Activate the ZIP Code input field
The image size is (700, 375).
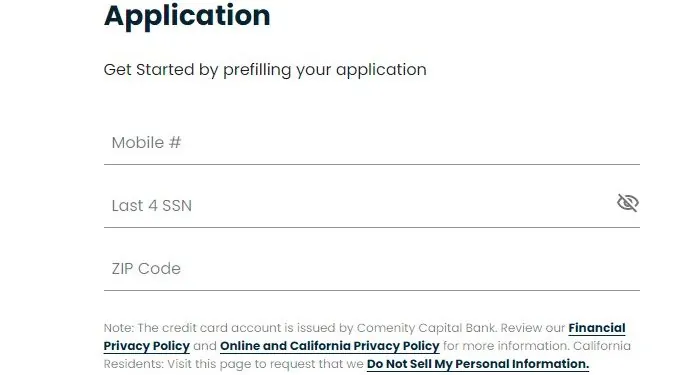coord(371,269)
